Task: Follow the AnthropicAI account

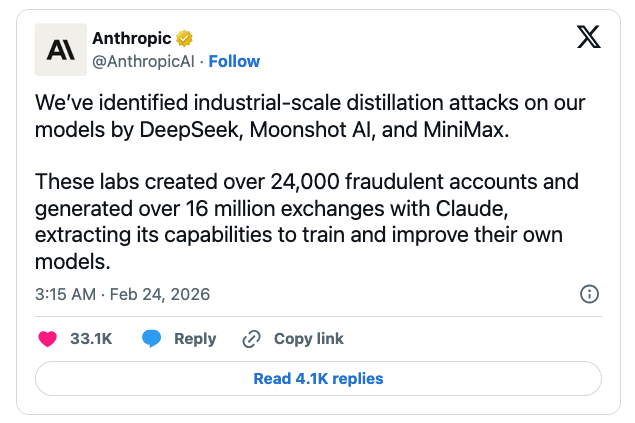Action: tap(234, 61)
